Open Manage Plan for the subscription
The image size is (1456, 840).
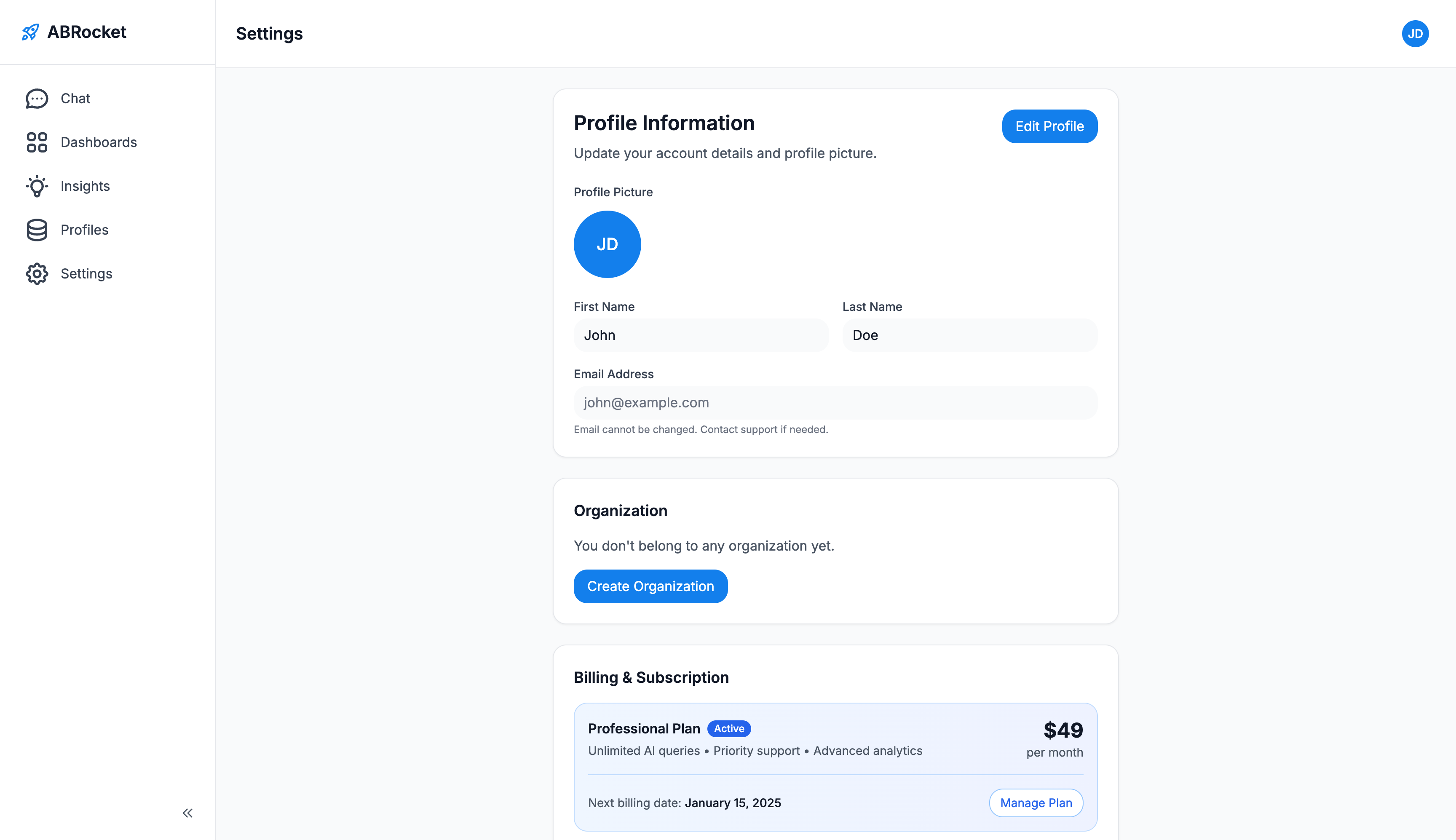(x=1036, y=803)
